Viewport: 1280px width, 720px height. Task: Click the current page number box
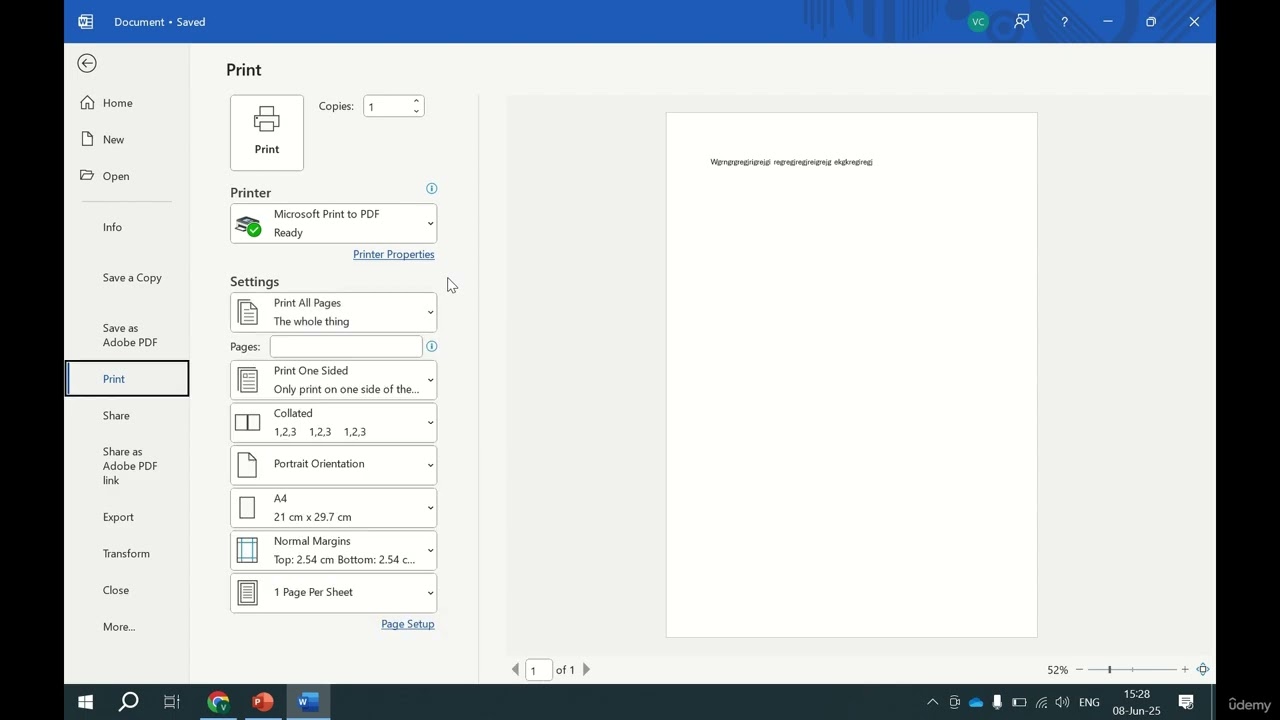(x=538, y=670)
